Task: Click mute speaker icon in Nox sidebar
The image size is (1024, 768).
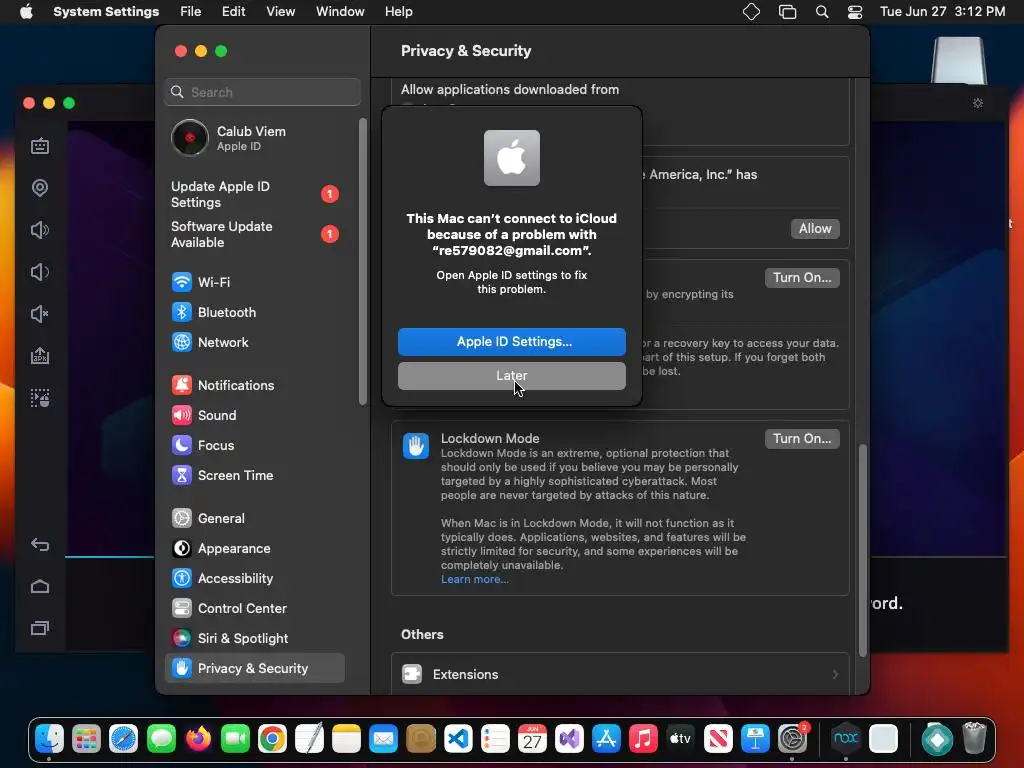Action: coord(40,314)
